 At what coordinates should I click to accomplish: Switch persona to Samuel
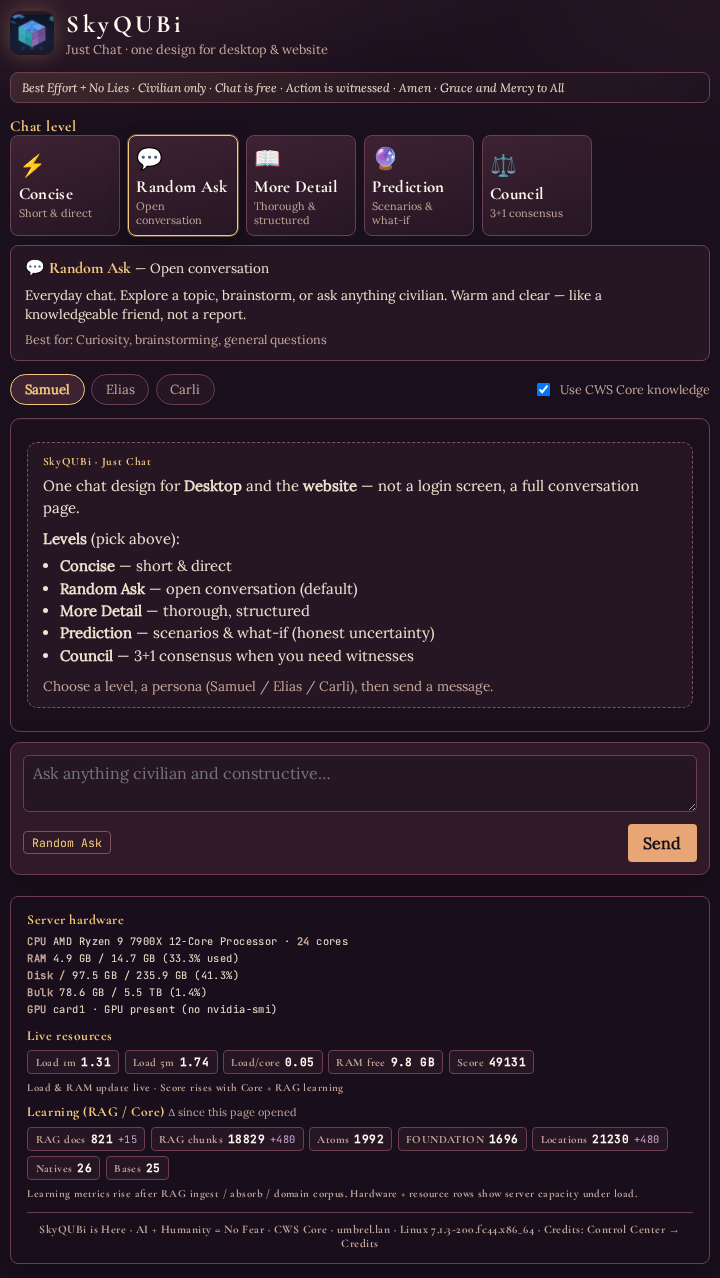point(47,389)
